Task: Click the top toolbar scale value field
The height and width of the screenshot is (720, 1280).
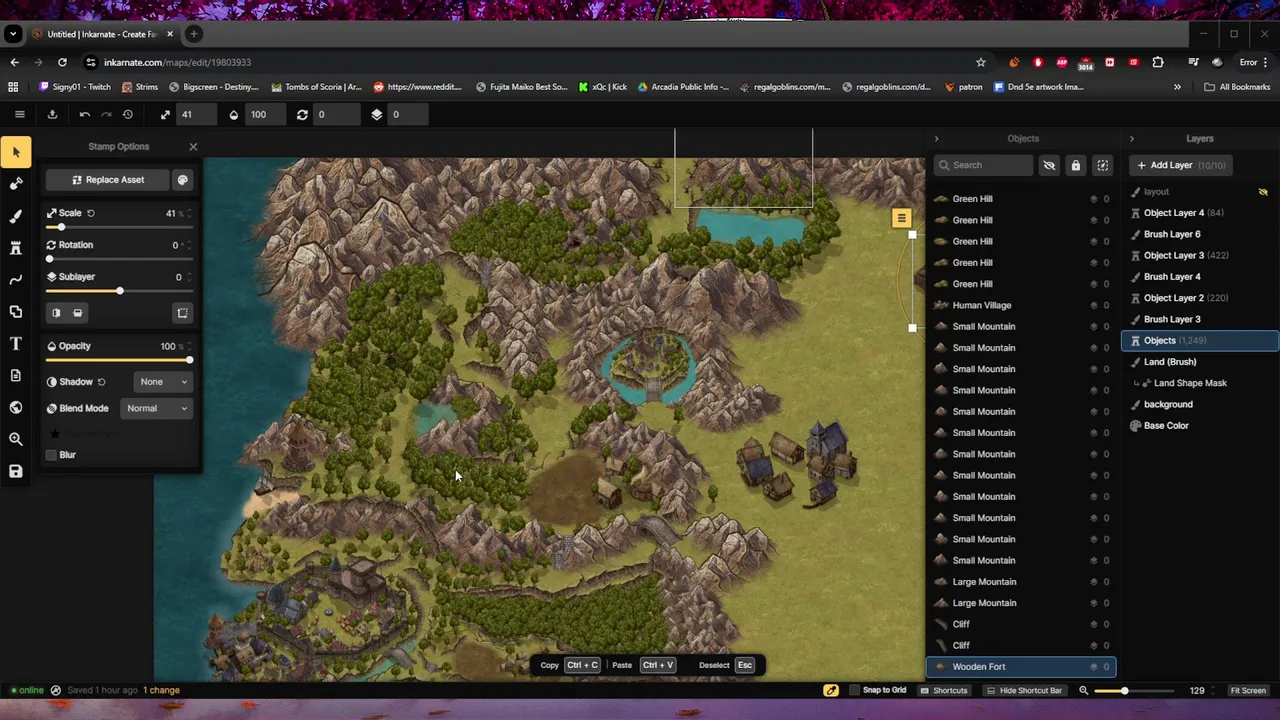Action: point(195,114)
